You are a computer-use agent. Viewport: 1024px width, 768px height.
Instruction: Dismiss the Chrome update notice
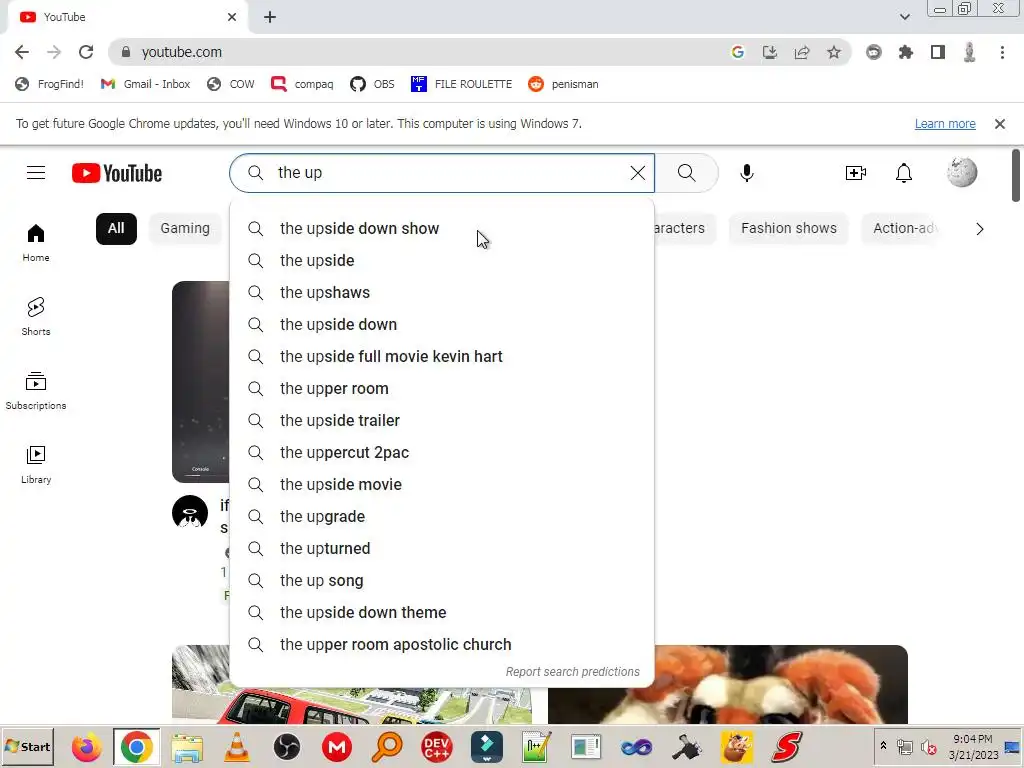coord(1000,124)
